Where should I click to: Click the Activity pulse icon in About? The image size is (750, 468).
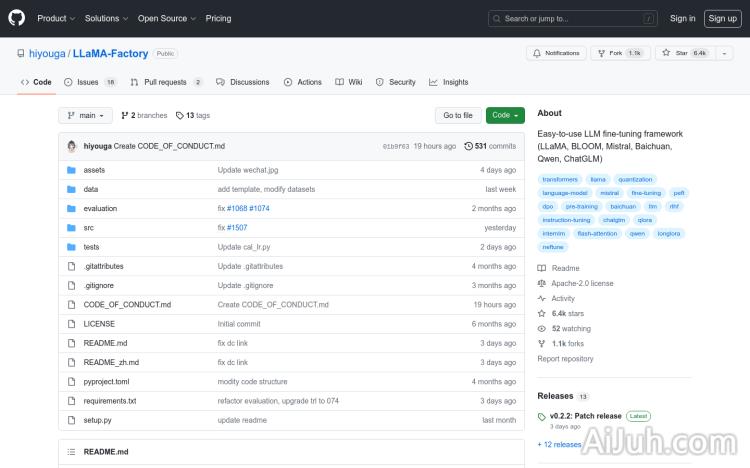pyautogui.click(x=542, y=298)
